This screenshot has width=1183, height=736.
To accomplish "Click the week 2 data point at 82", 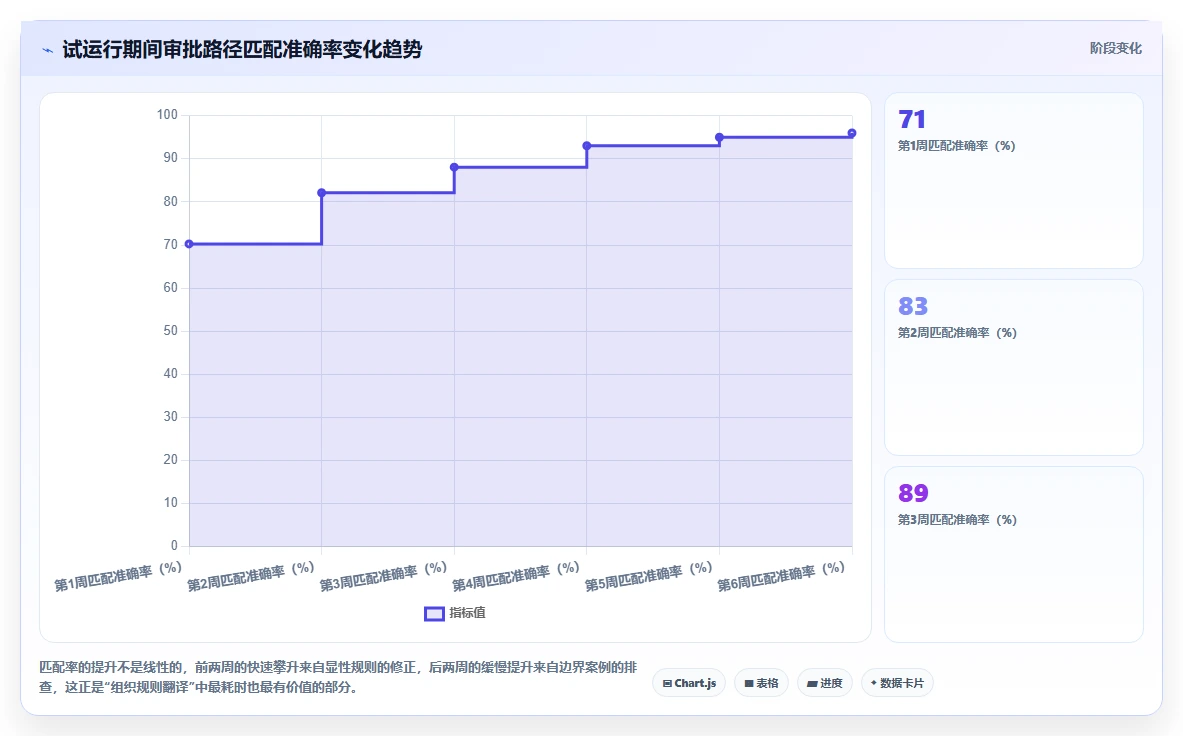I will [x=321, y=193].
